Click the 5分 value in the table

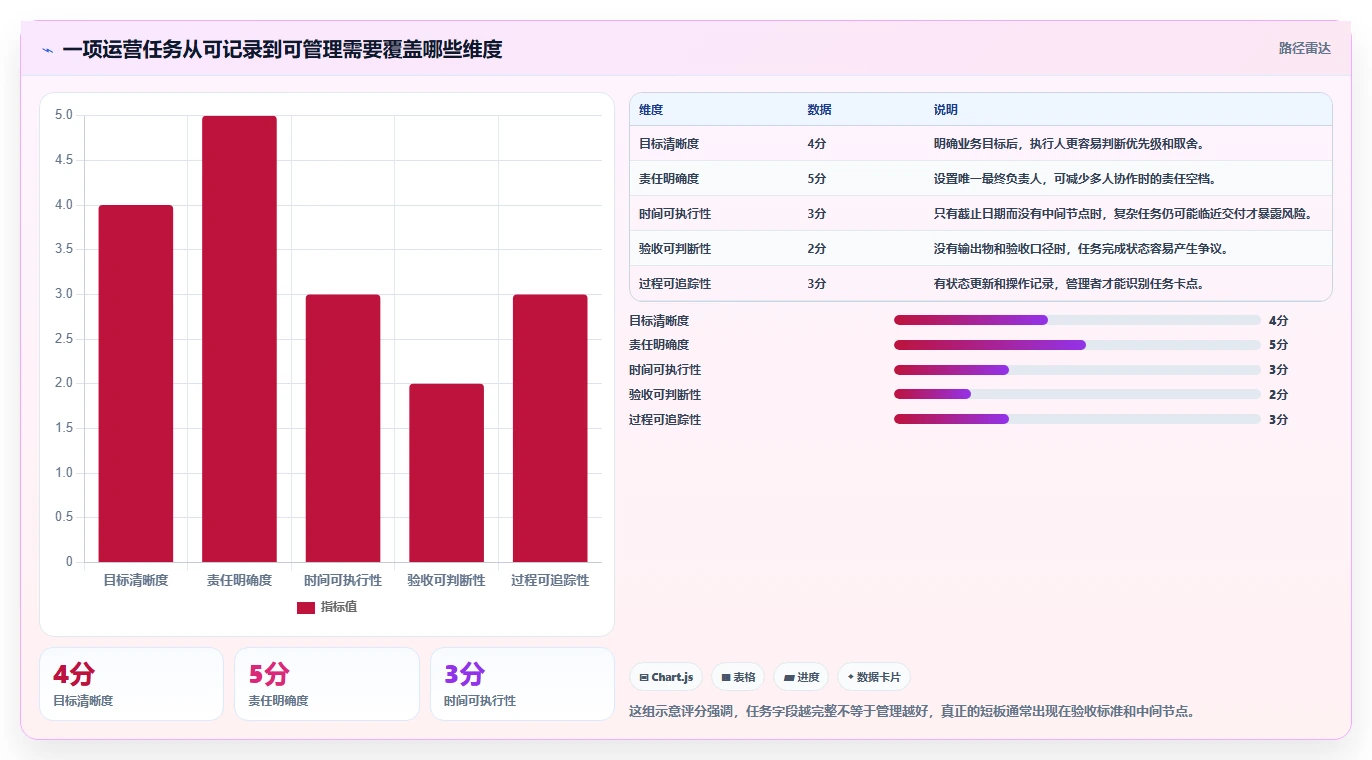click(817, 179)
